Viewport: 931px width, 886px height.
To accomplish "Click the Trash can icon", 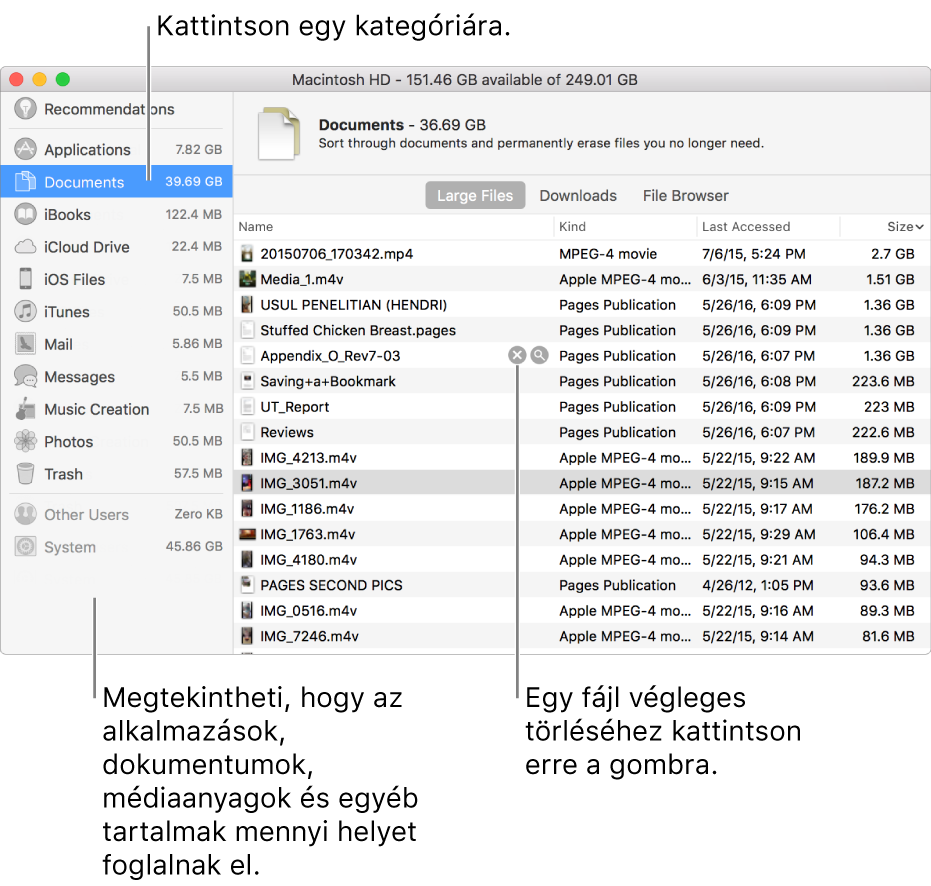I will [x=26, y=474].
